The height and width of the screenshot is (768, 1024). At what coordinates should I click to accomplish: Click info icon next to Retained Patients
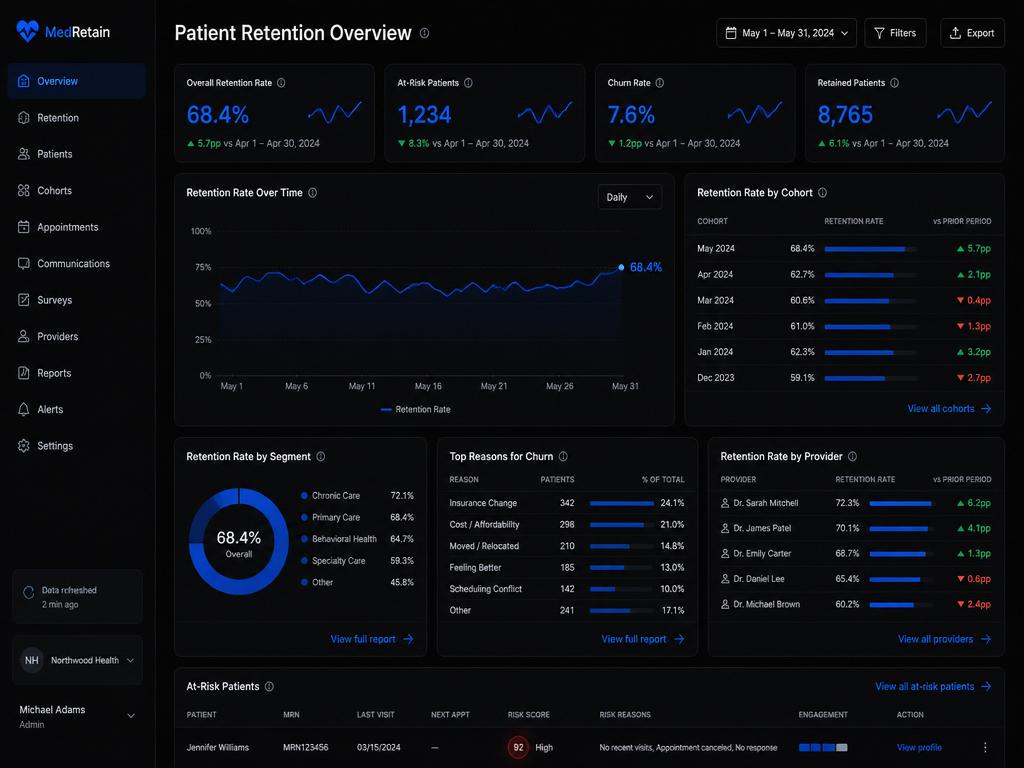895,83
